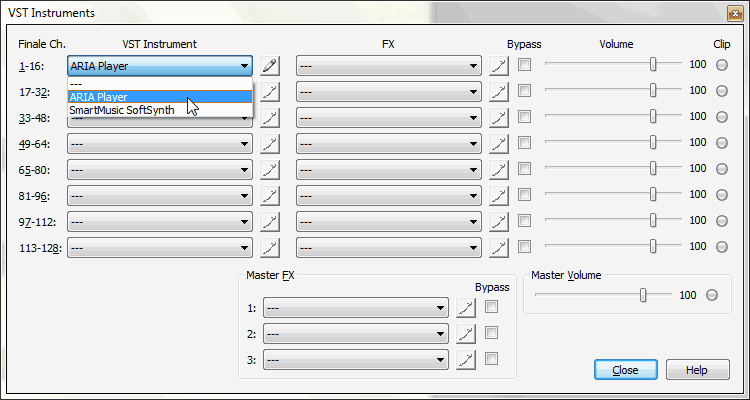Click the Master Volume slider handle
Image resolution: width=750 pixels, height=400 pixels.
coord(643,295)
